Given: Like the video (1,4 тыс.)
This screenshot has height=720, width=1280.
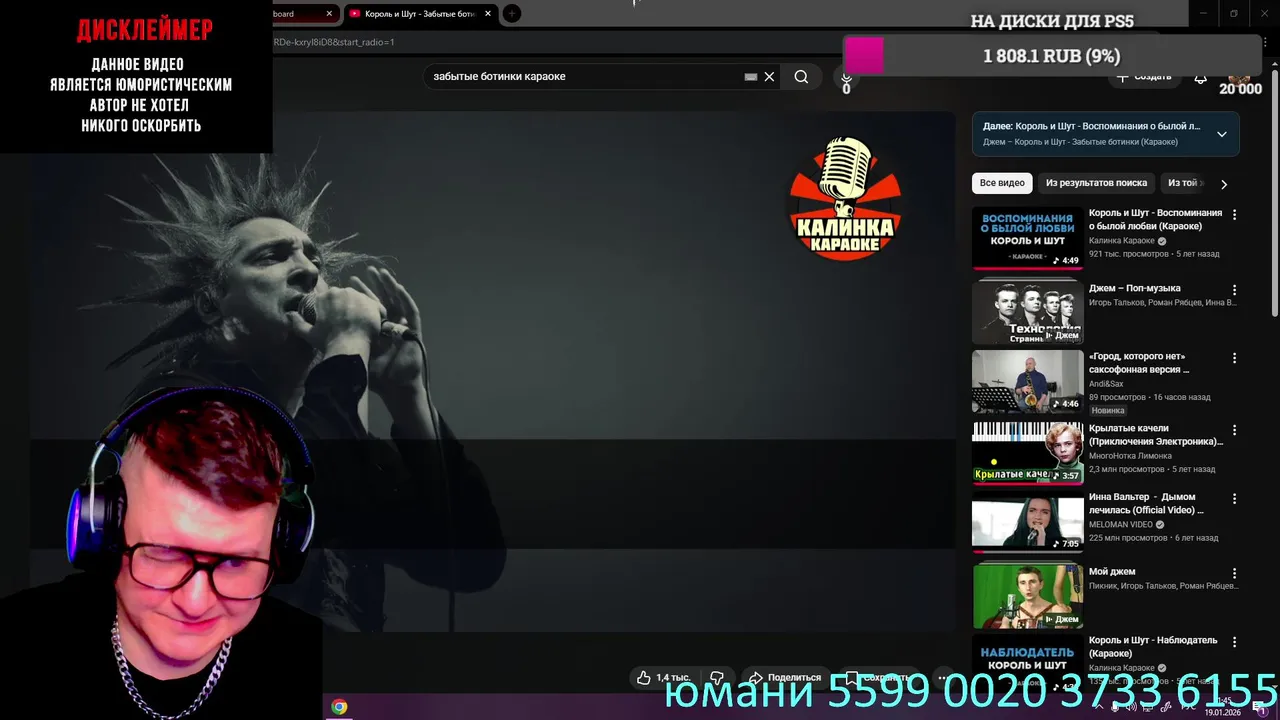Looking at the screenshot, I should 664,677.
